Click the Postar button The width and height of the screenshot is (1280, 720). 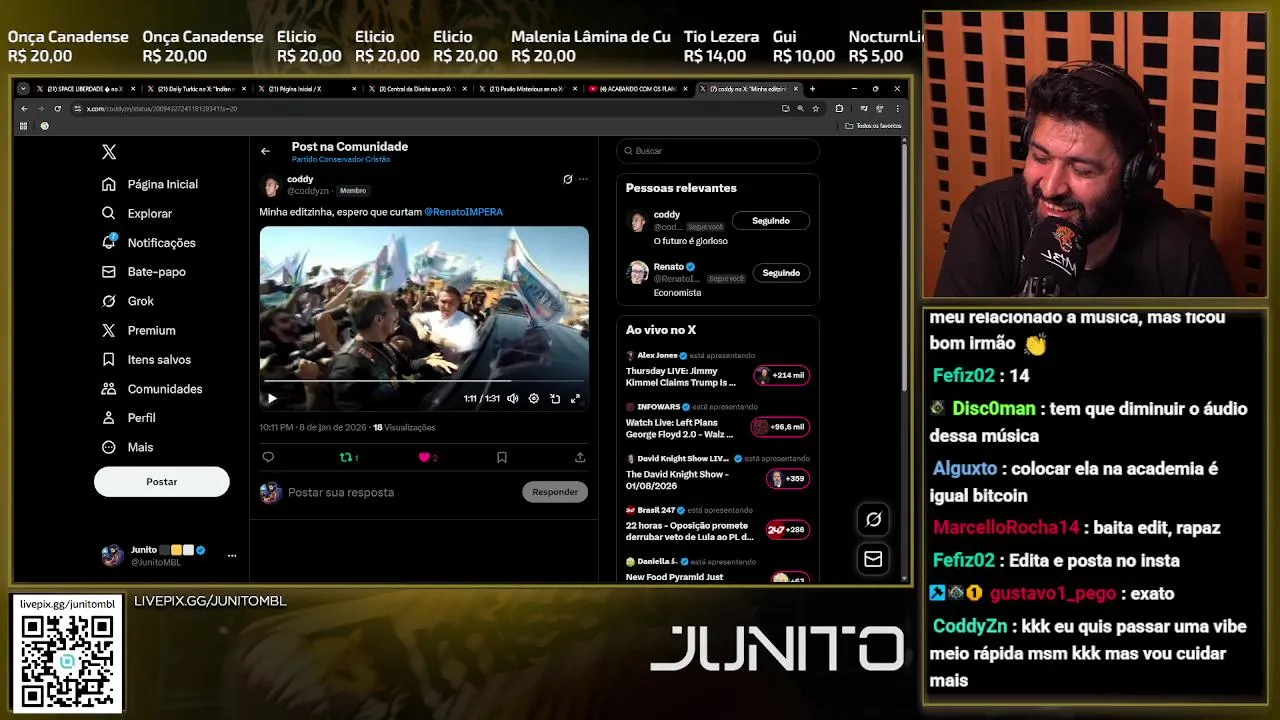(x=162, y=482)
